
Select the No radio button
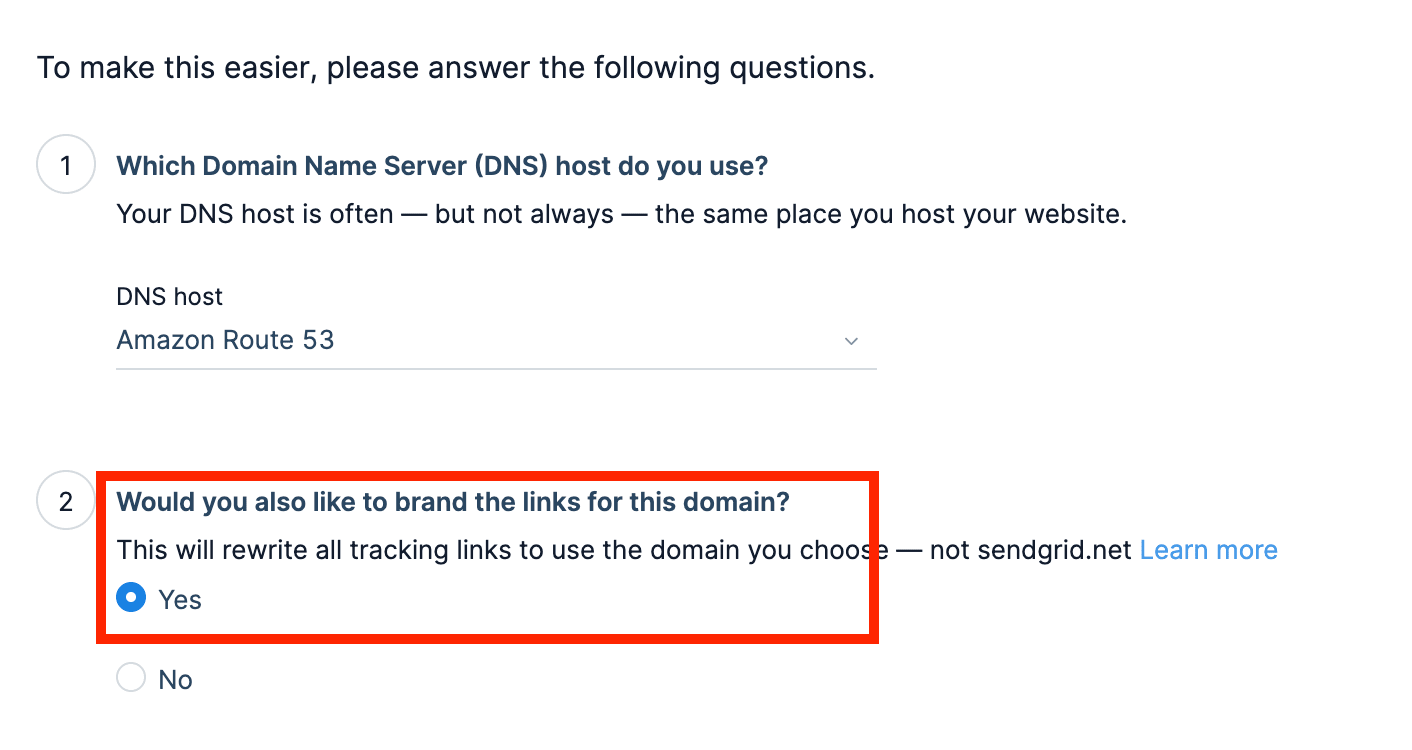click(131, 678)
